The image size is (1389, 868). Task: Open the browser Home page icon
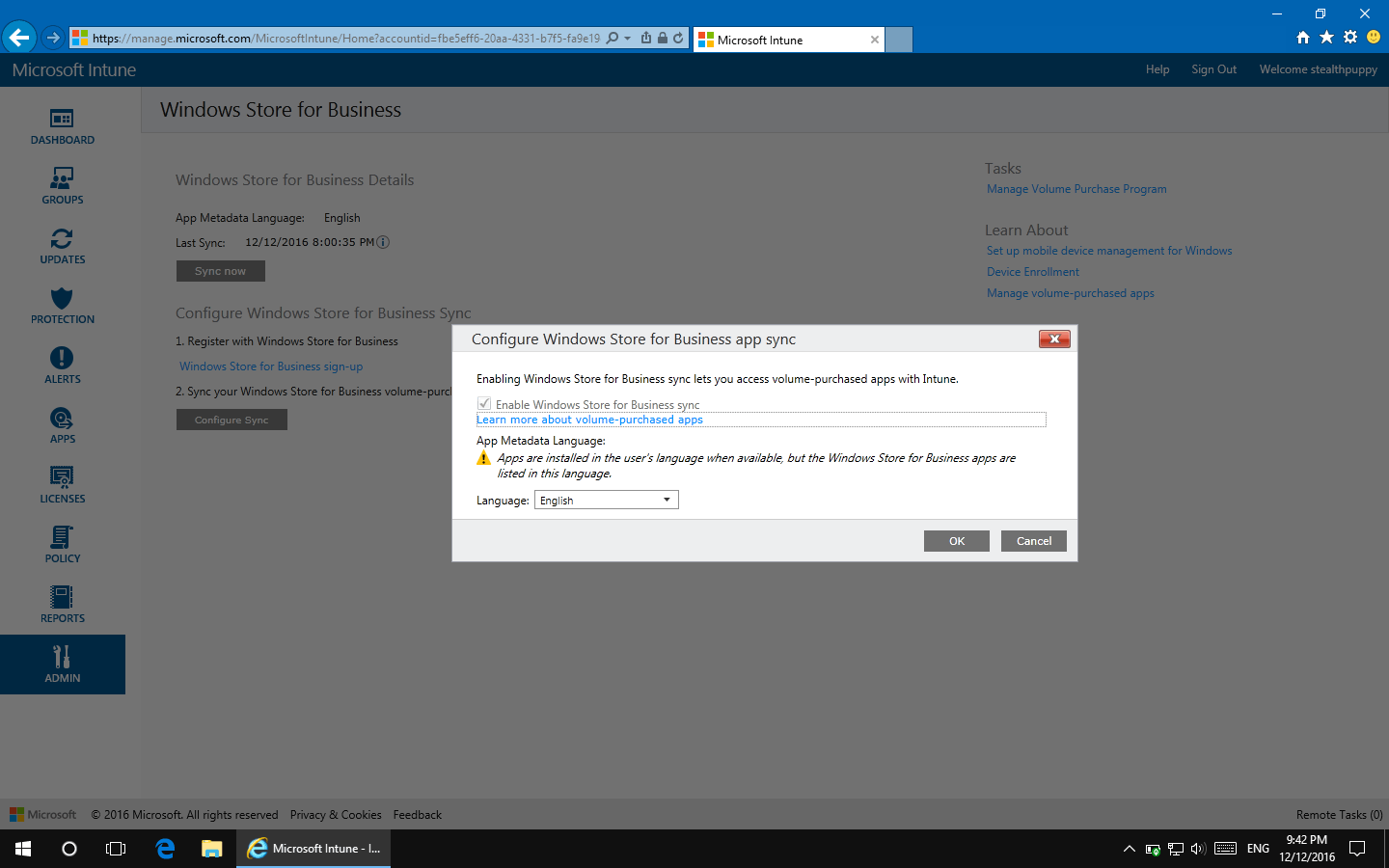[1303, 38]
